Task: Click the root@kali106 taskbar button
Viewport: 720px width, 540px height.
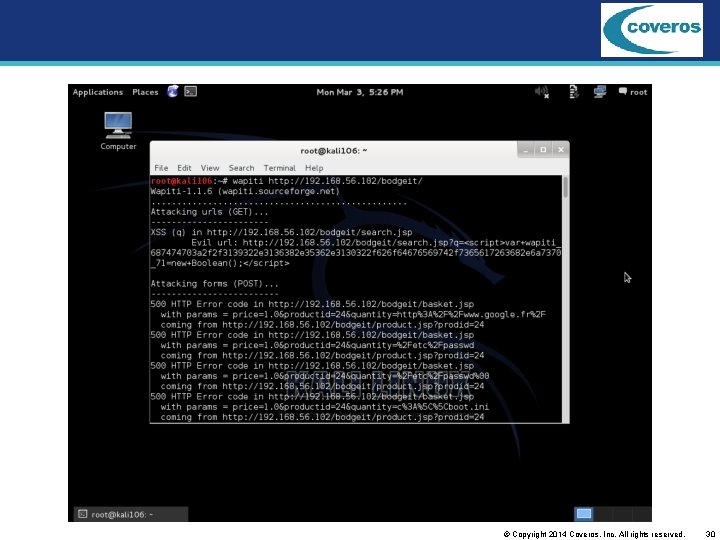Action: point(131,514)
